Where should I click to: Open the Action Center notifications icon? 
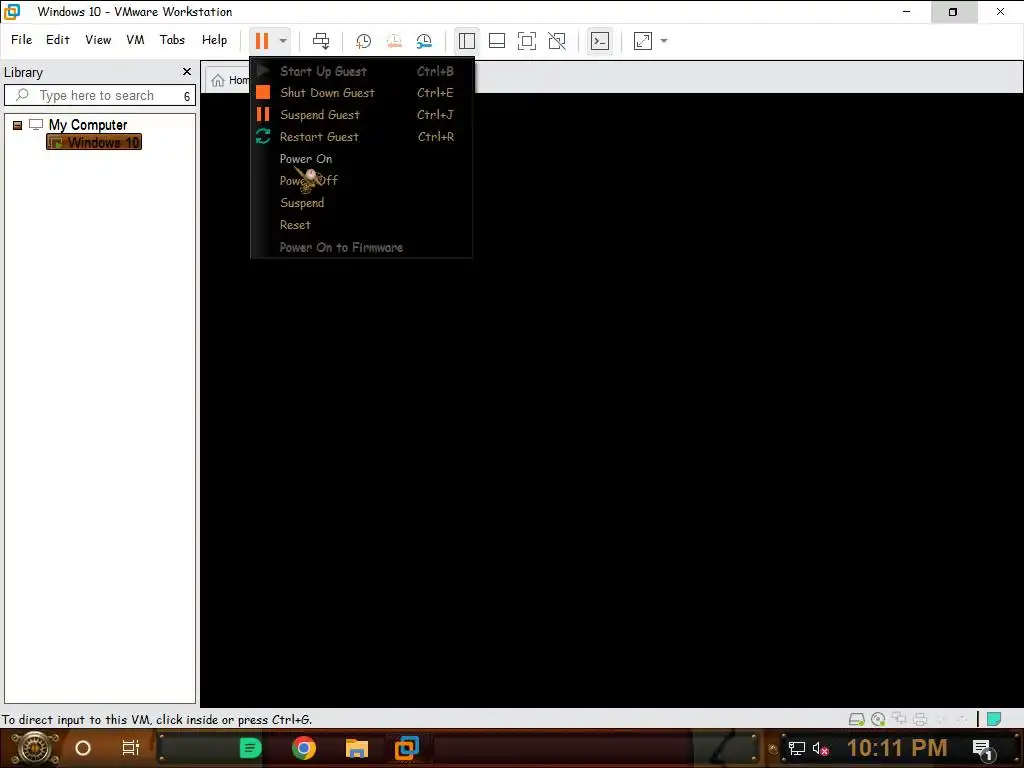[x=983, y=750]
